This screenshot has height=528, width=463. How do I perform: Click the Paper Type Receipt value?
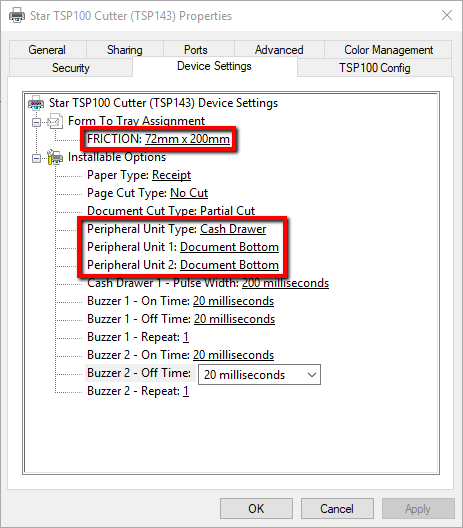coord(171,175)
